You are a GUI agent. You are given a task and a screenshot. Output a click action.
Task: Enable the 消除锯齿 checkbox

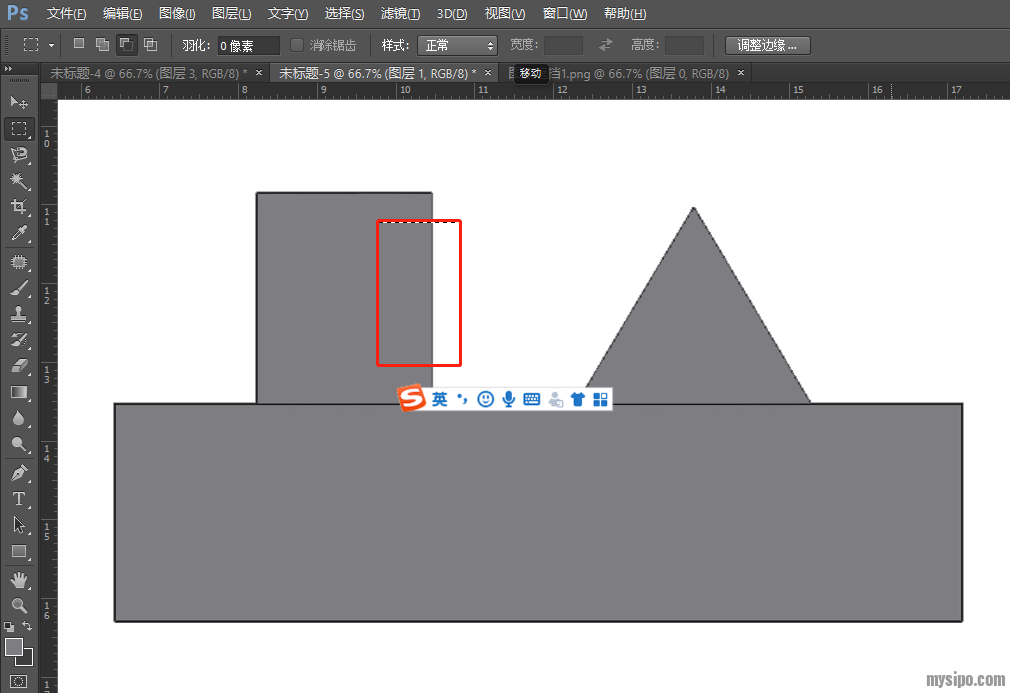[297, 45]
